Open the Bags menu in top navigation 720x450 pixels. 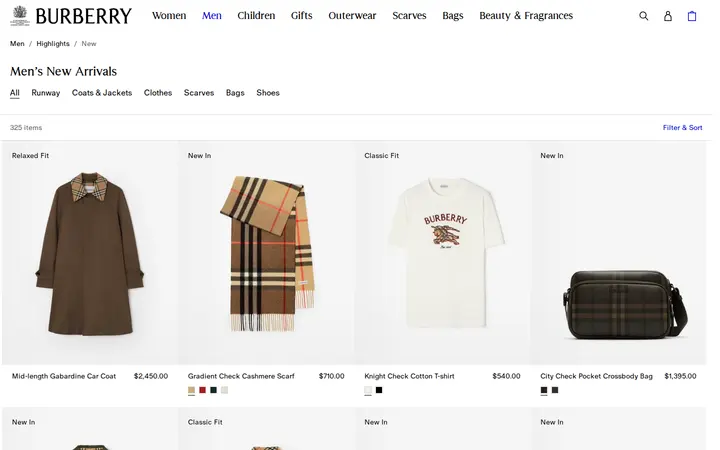pos(453,16)
